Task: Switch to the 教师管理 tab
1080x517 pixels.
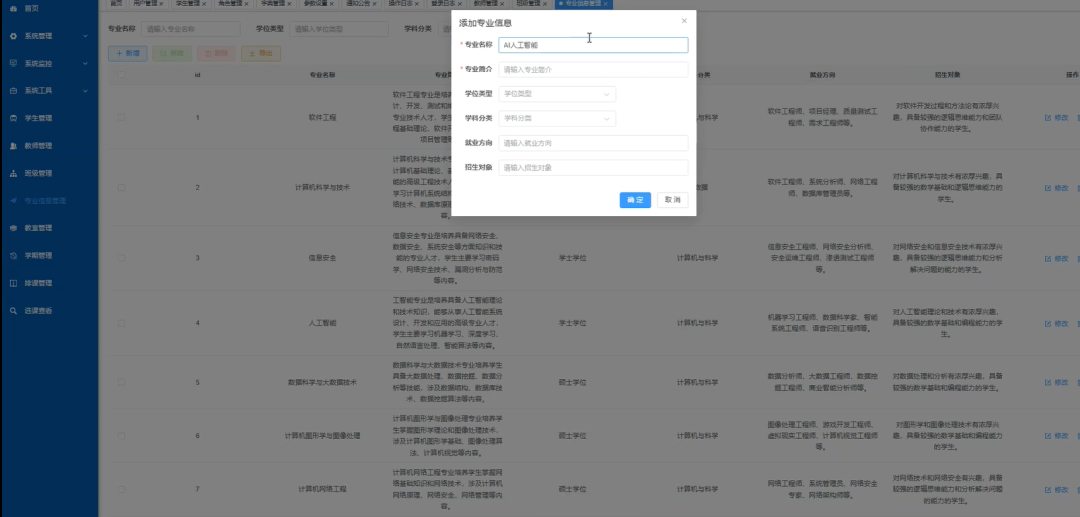Action: coord(485,3)
